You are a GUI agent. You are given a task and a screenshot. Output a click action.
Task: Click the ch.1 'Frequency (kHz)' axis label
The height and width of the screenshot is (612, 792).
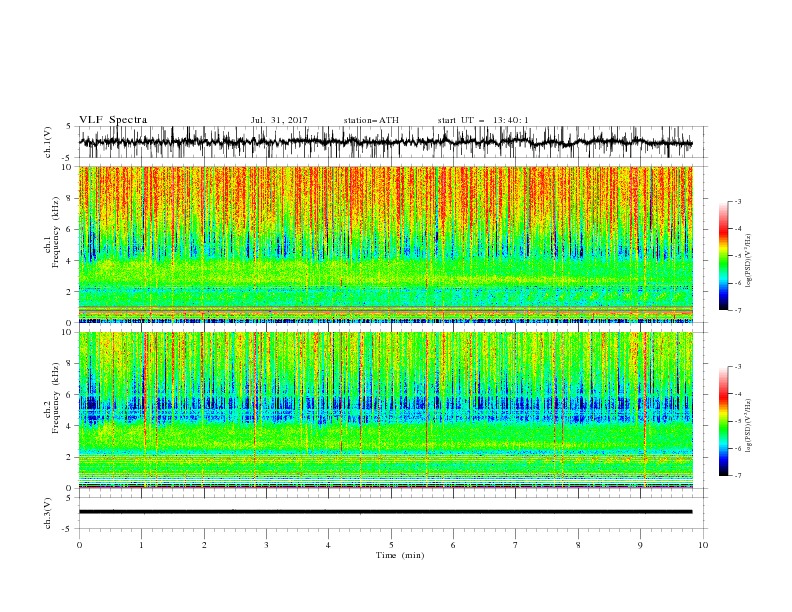point(56,233)
